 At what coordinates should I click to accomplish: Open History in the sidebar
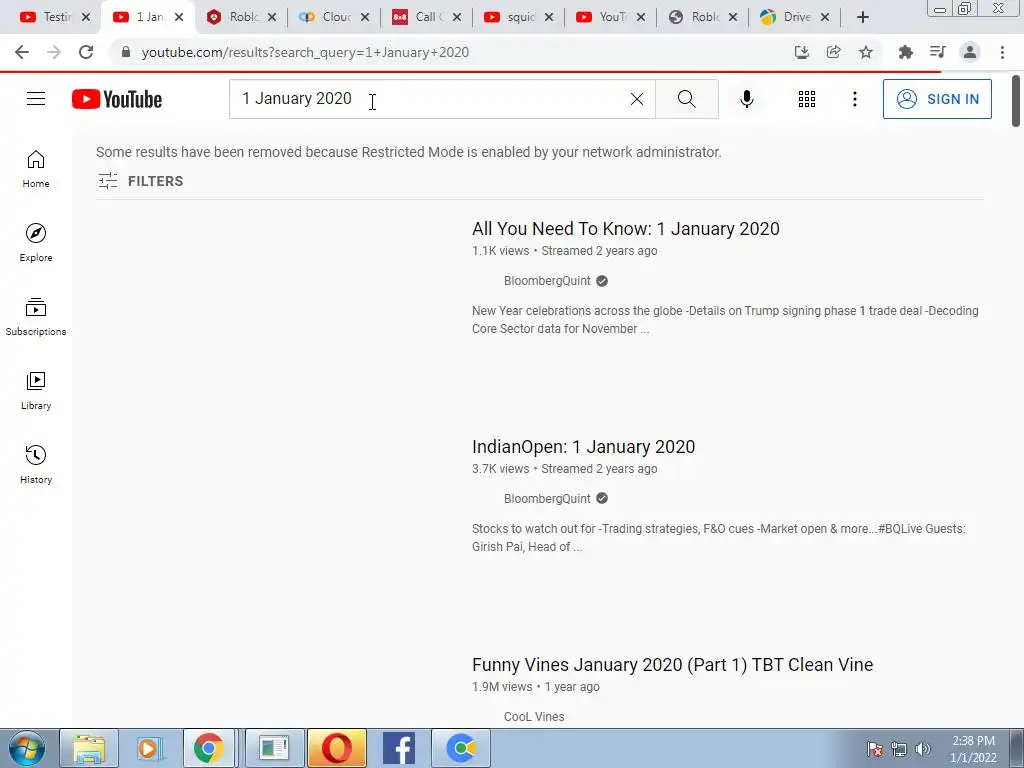[36, 464]
